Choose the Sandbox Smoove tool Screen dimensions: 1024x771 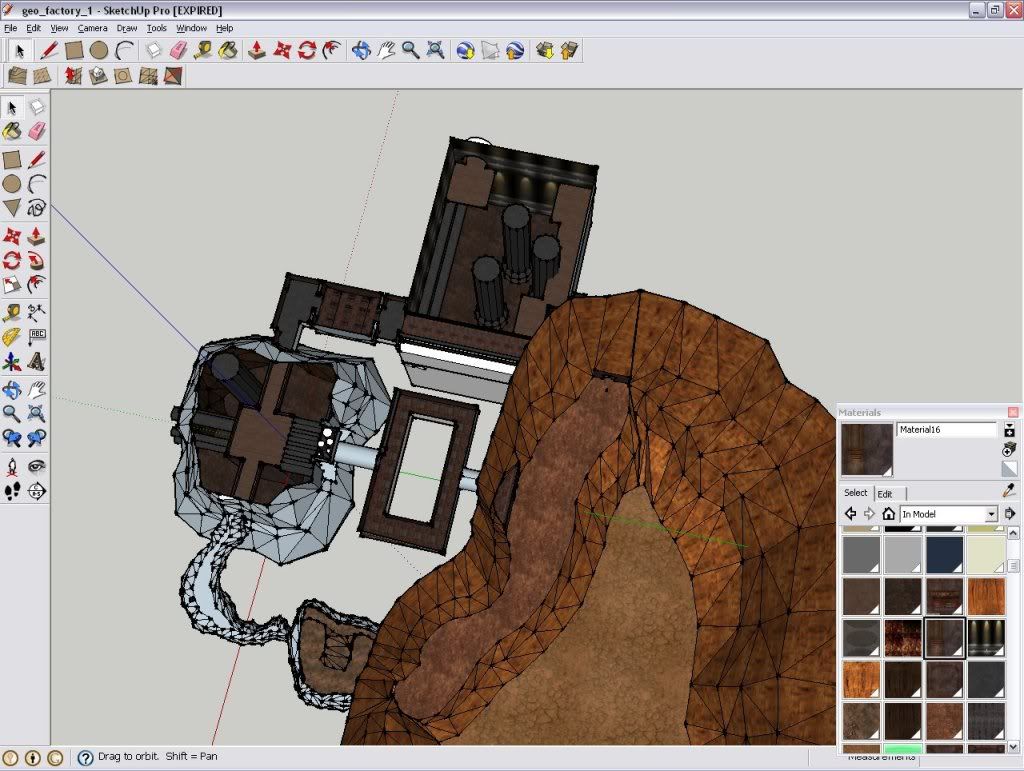click(72, 76)
